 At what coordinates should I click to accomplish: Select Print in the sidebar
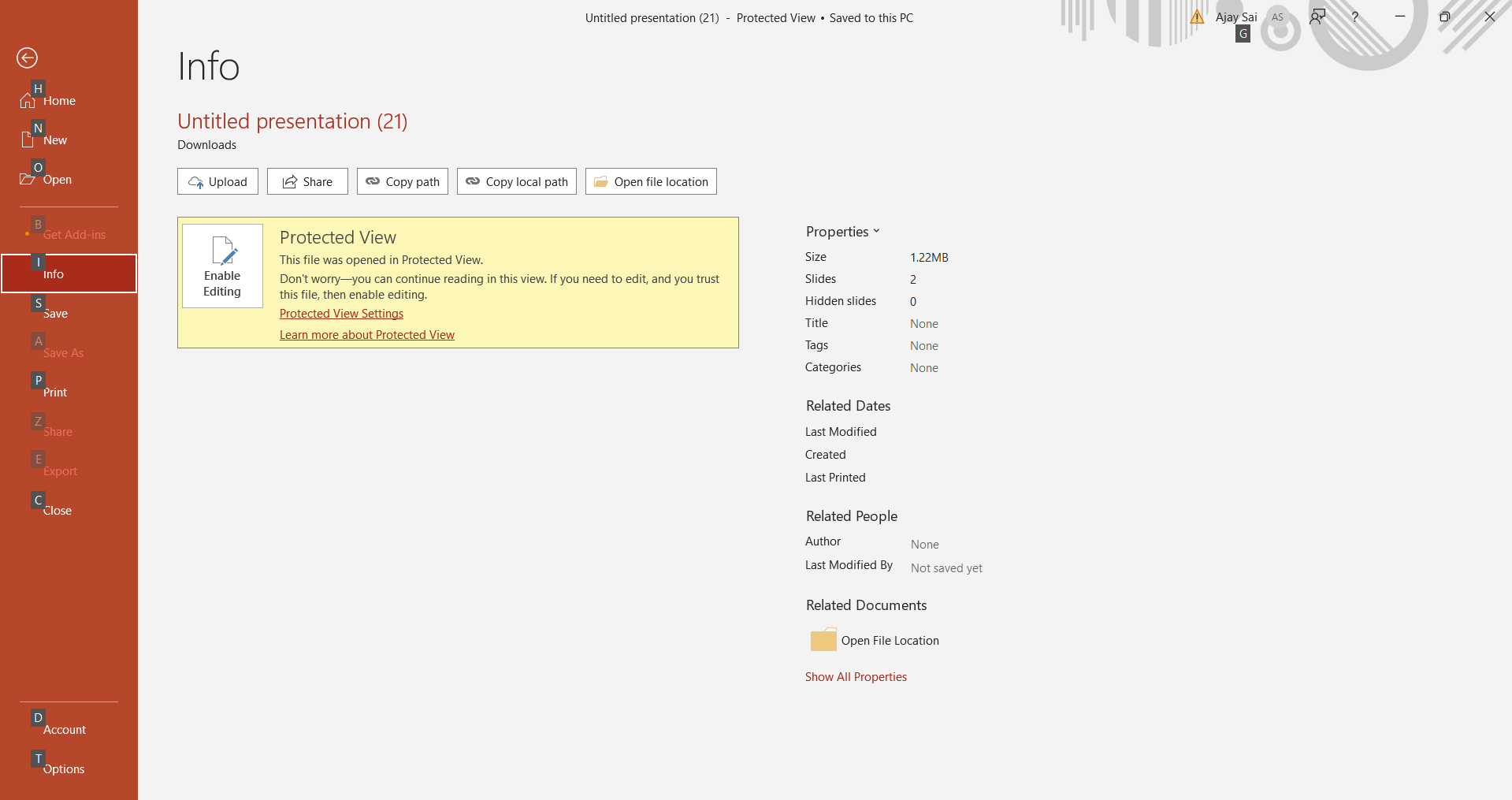(69, 392)
